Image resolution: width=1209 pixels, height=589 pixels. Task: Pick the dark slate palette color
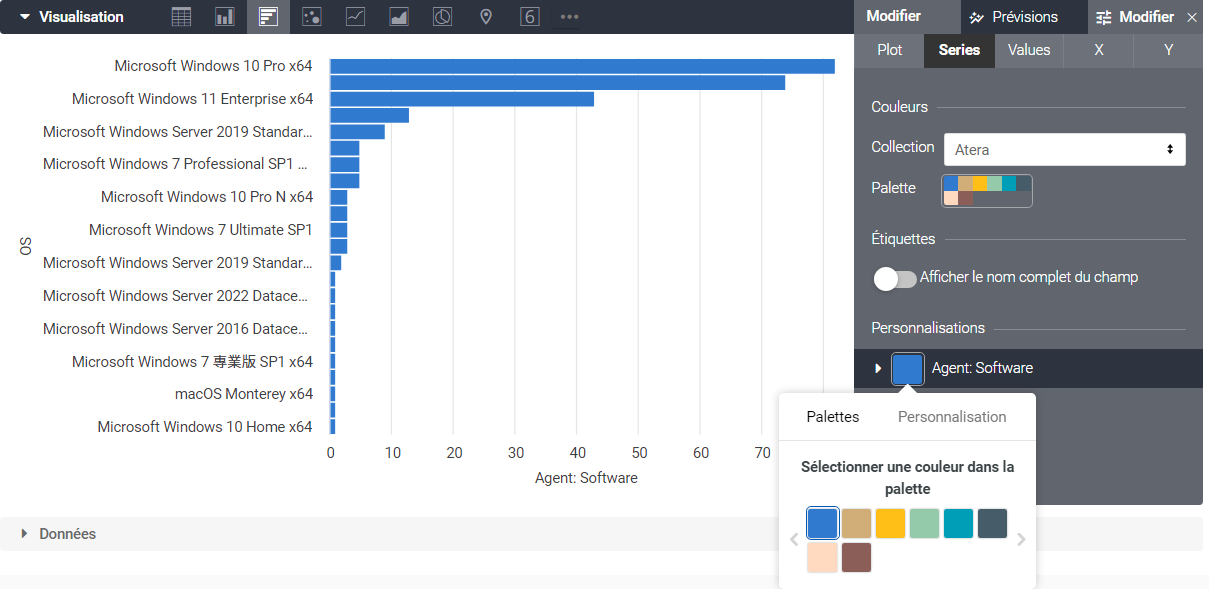coord(992,524)
